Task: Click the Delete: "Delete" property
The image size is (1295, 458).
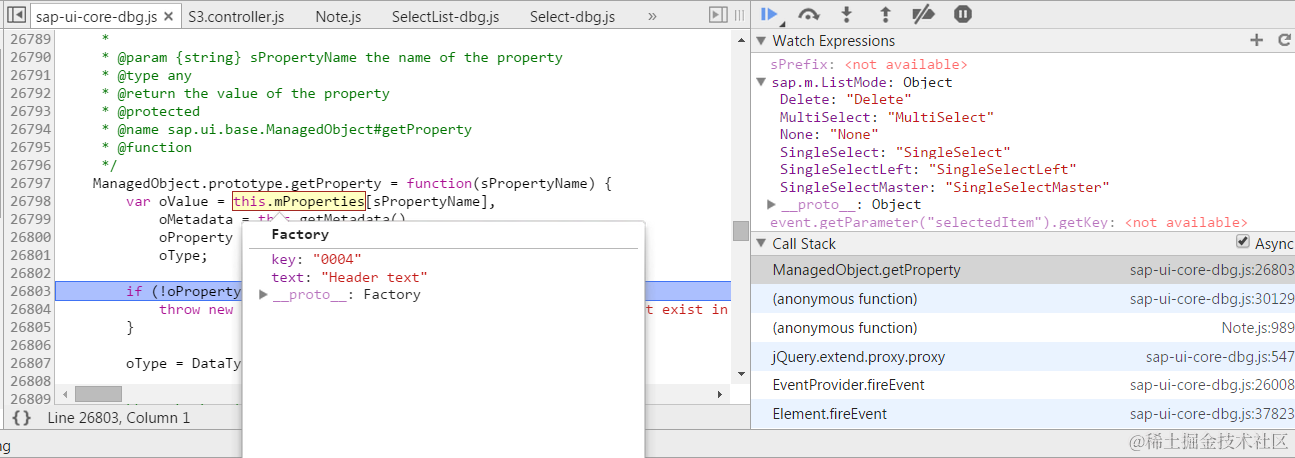Action: [x=845, y=100]
